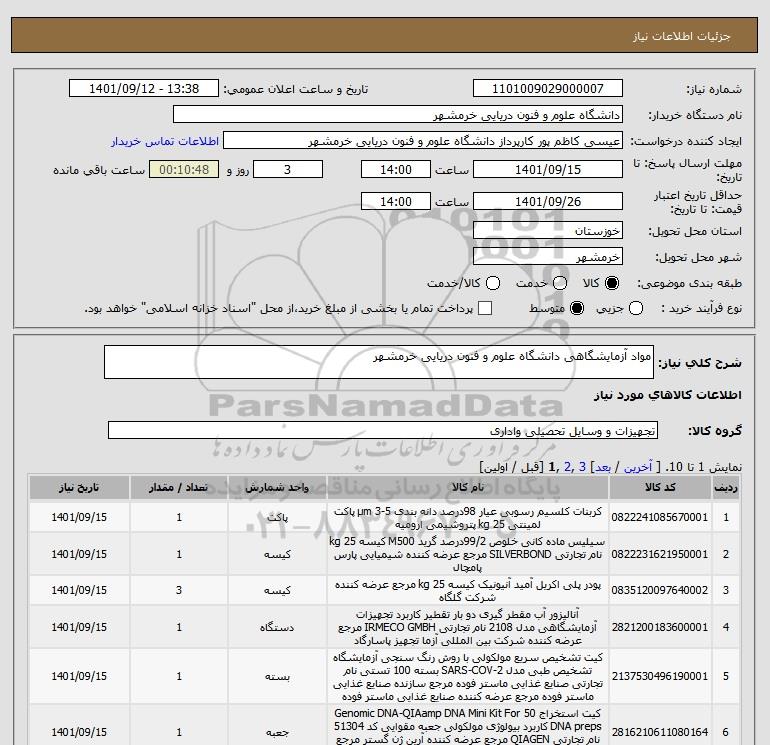Open اطلاعات تماس خریدار link
Image resolution: width=770 pixels, height=745 pixels.
165,141
